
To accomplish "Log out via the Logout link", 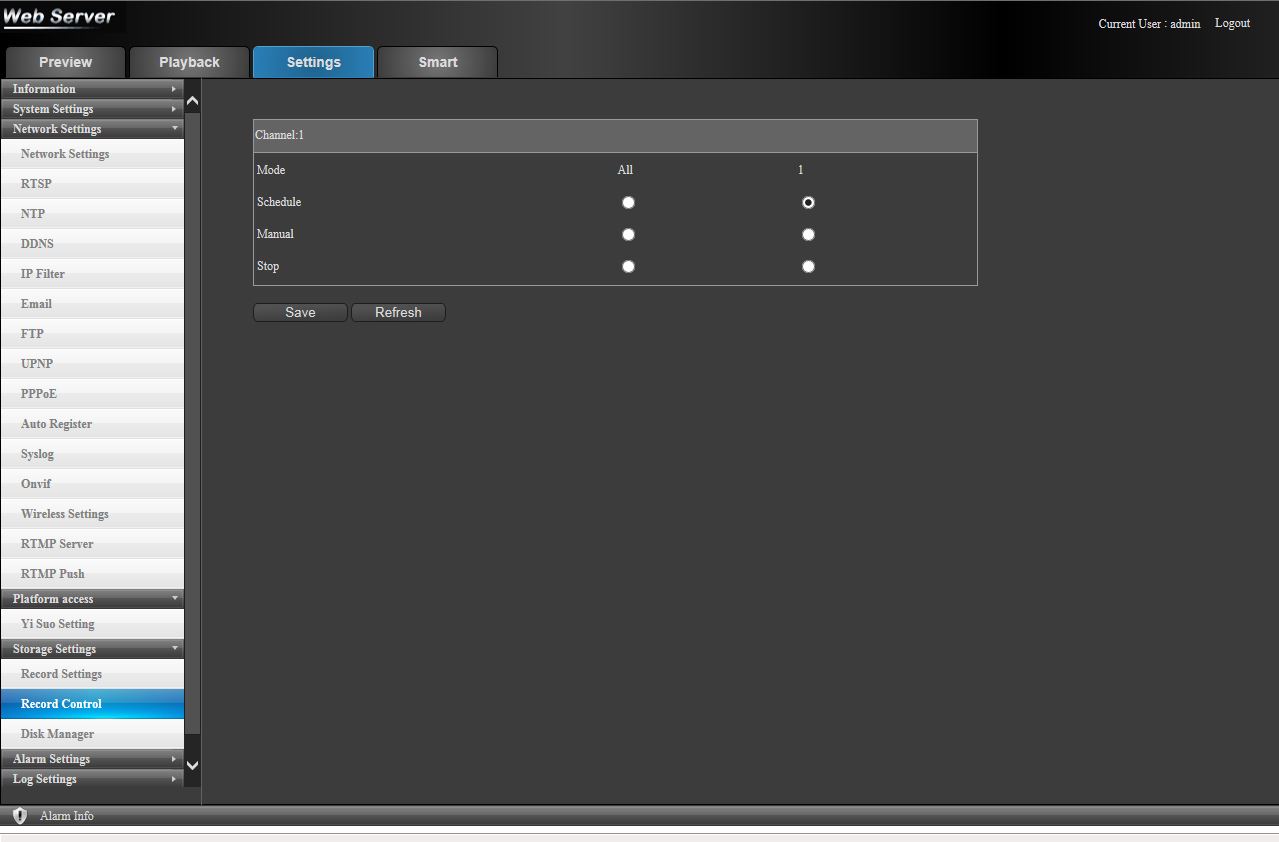I will point(1232,23).
